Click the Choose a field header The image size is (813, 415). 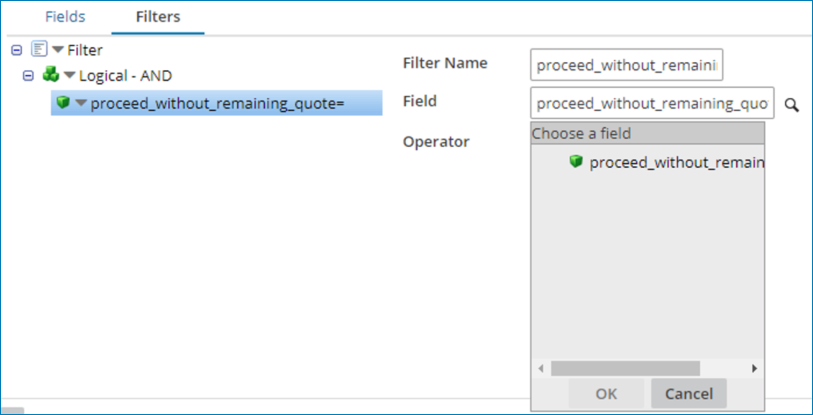coord(648,133)
